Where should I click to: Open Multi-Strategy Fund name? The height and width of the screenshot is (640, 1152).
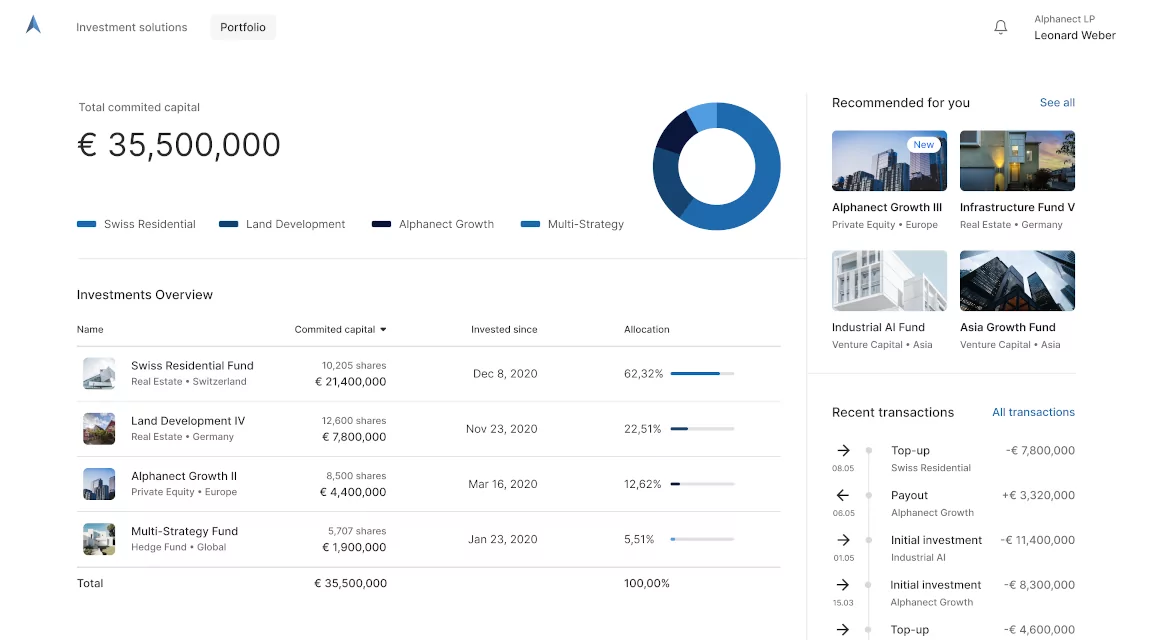(184, 531)
